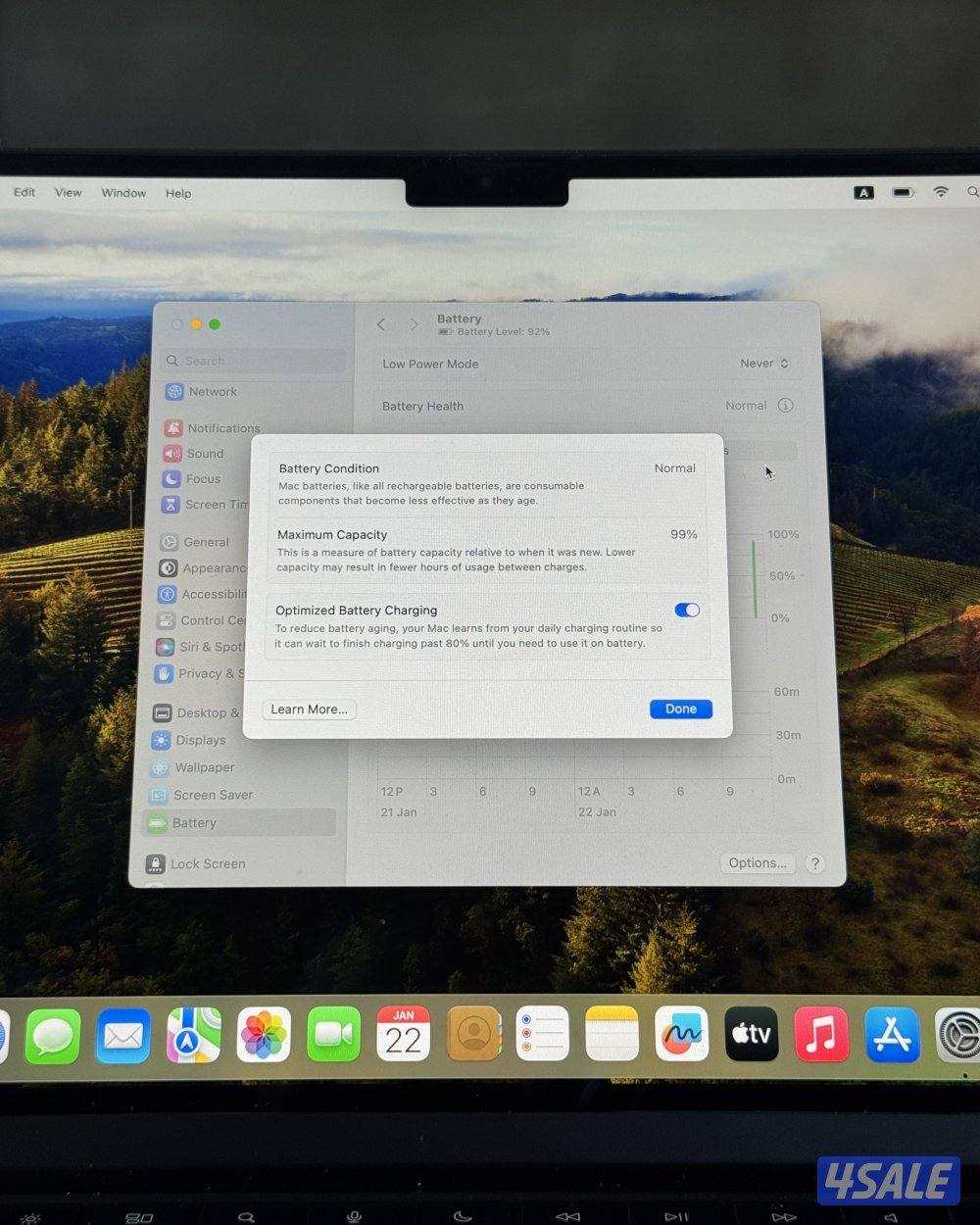The width and height of the screenshot is (980, 1225).
Task: Open the Help menu
Action: (178, 193)
